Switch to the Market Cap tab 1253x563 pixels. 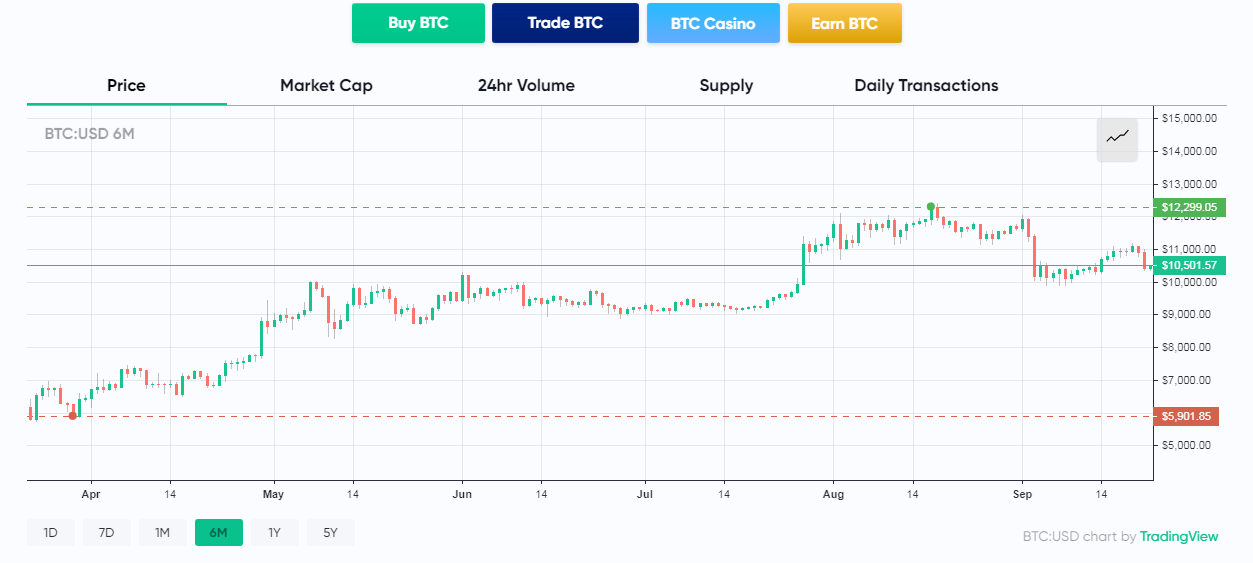[326, 86]
